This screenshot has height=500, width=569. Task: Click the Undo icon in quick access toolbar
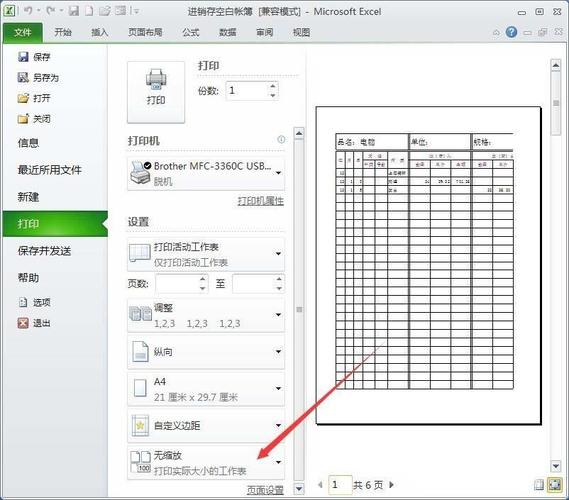(x=28, y=11)
